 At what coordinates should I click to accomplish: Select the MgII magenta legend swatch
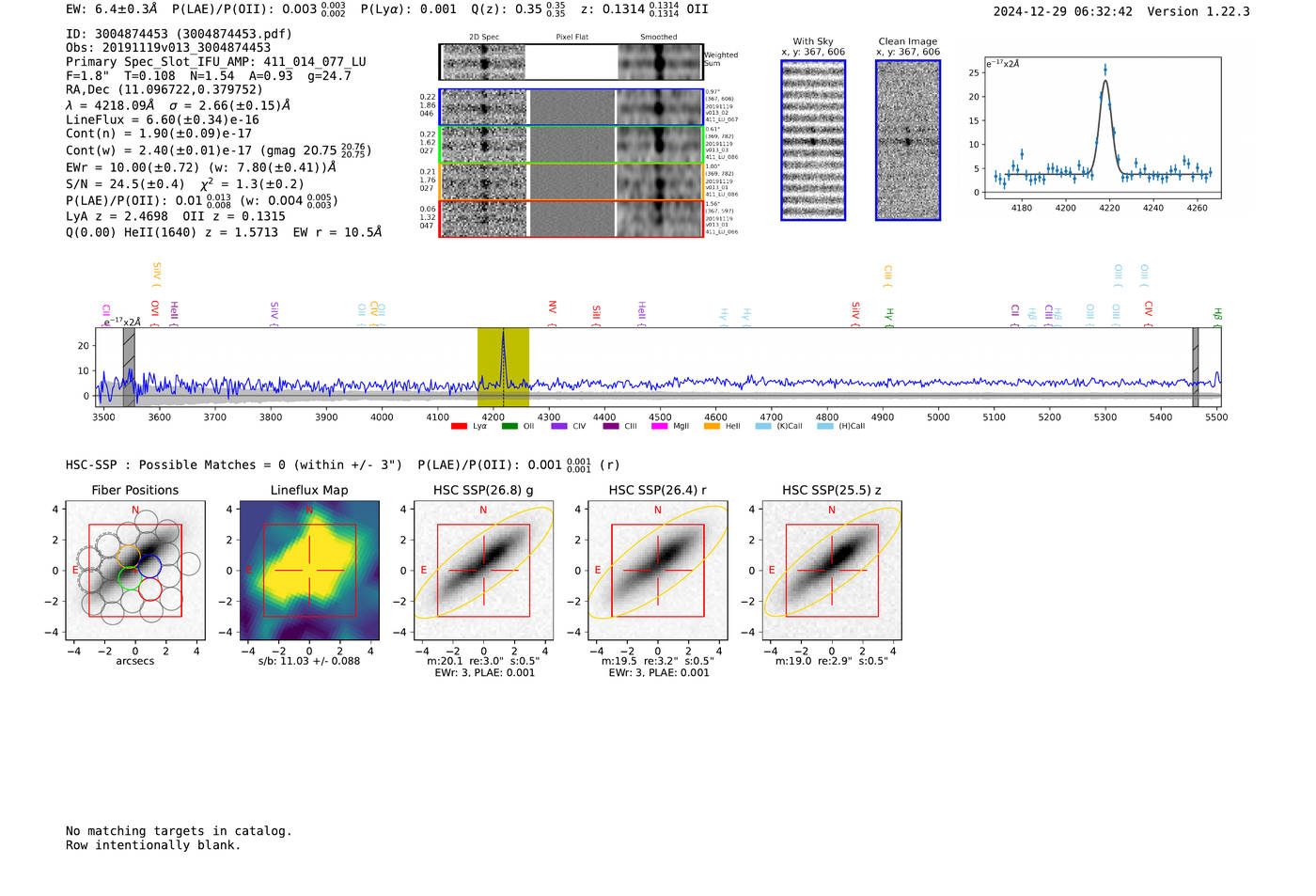click(661, 427)
